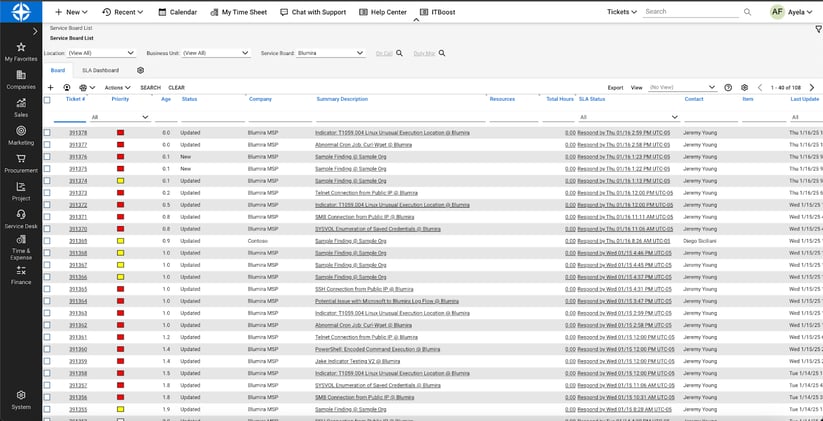Open ticket 391377 link
The height and width of the screenshot is (421, 823).
[77, 144]
